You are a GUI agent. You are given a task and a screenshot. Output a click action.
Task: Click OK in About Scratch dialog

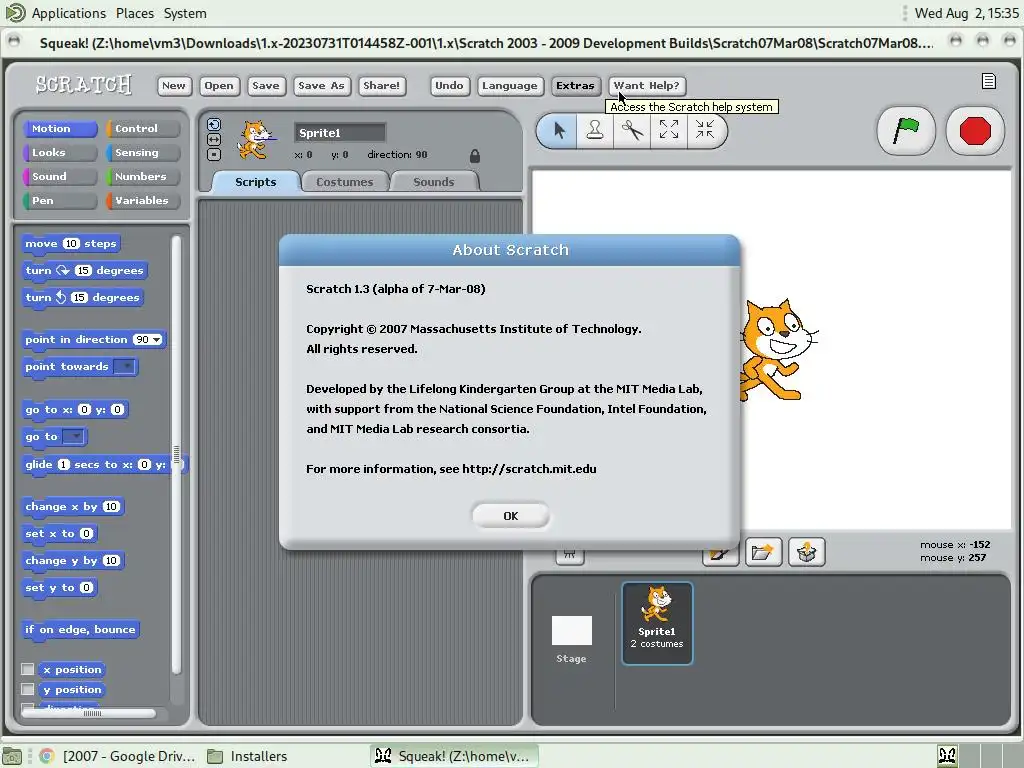(x=511, y=516)
